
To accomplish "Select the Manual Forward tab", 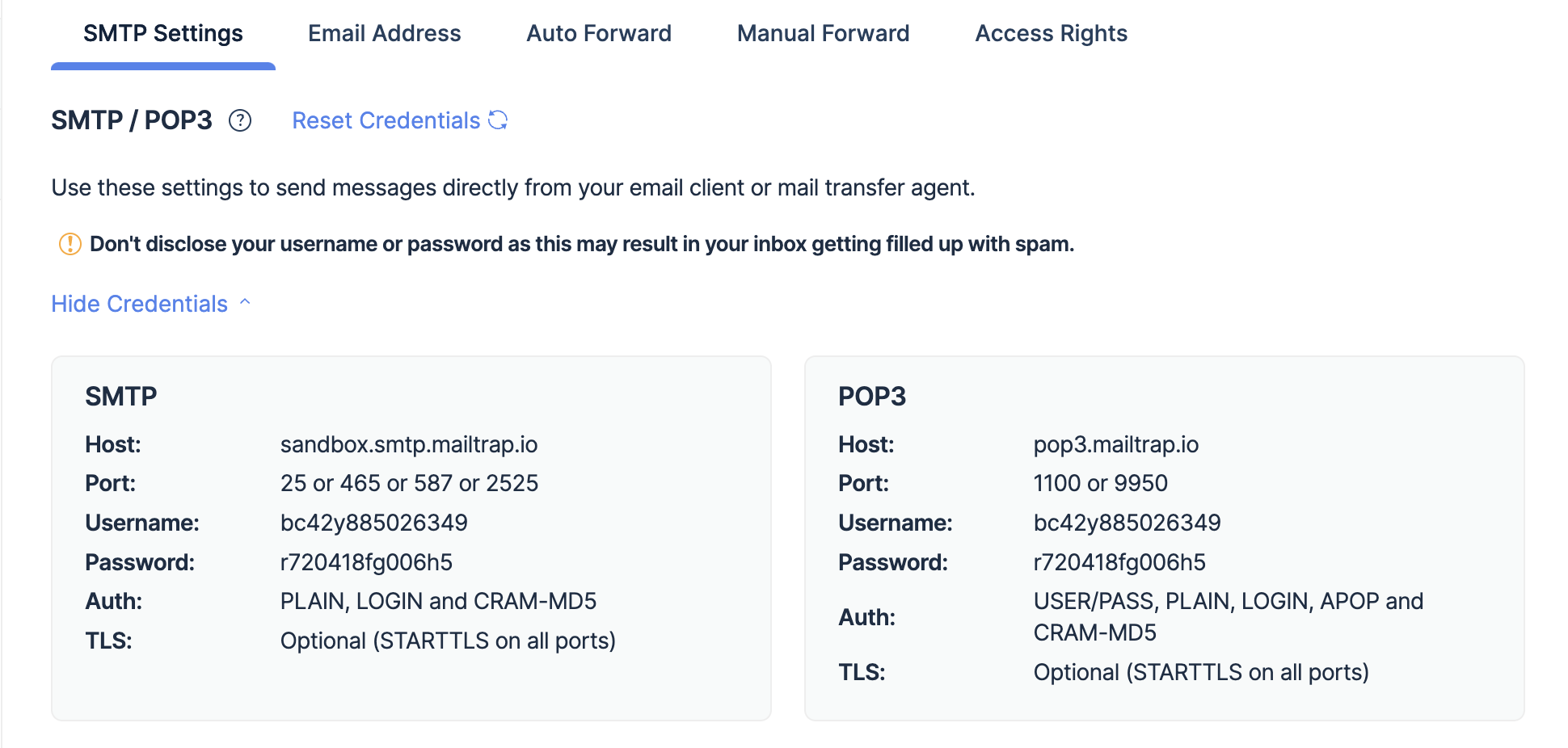I will point(822,33).
